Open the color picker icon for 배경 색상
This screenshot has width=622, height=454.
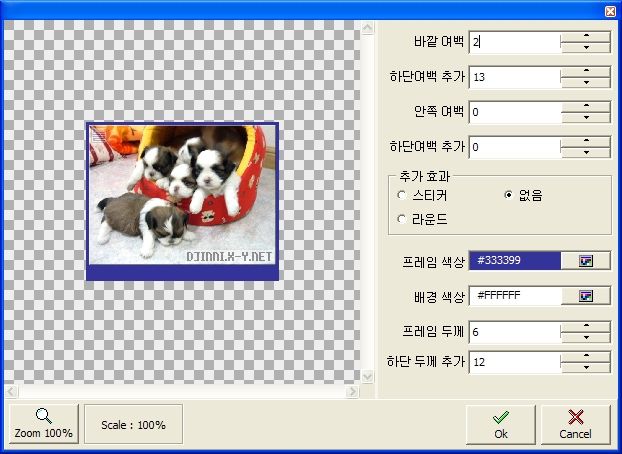click(x=586, y=296)
